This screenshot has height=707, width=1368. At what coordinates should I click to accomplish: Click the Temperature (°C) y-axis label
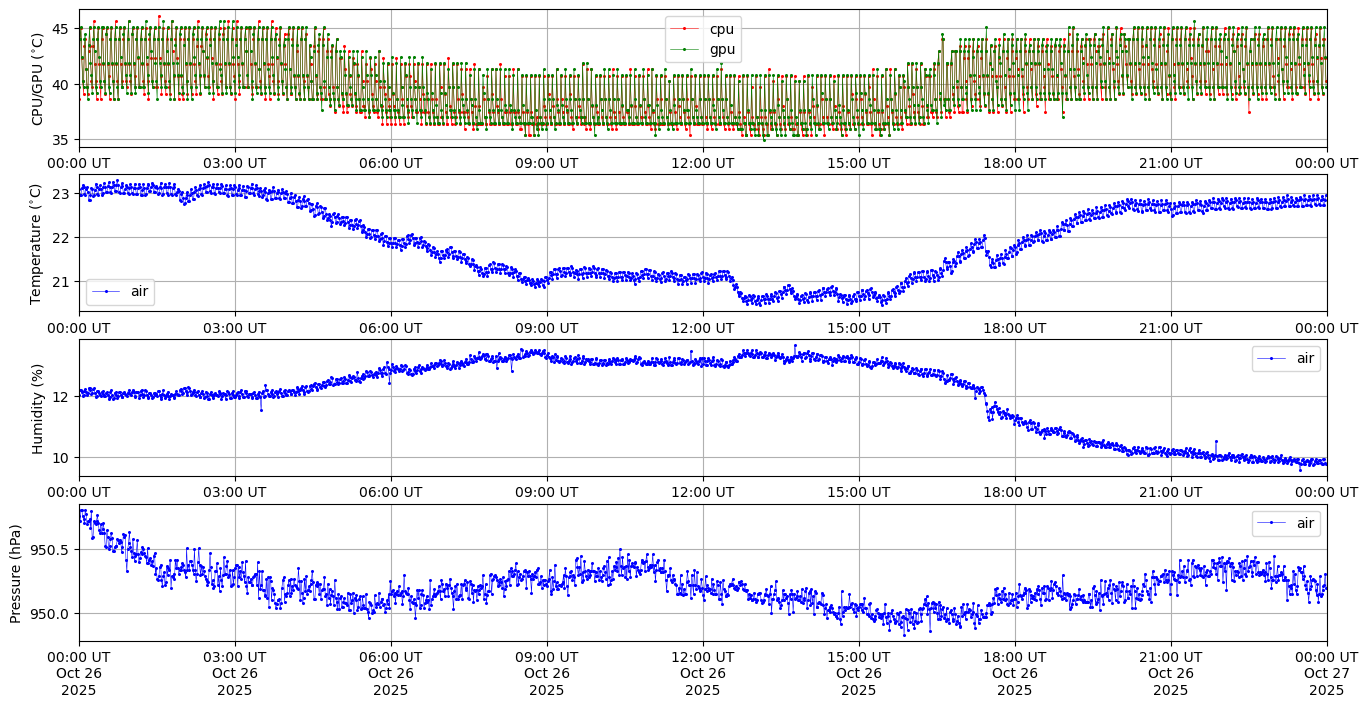click(x=36, y=243)
